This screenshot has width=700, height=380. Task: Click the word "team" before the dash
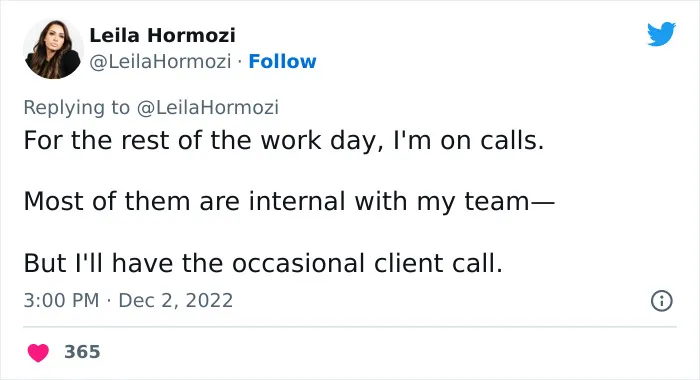coord(497,201)
